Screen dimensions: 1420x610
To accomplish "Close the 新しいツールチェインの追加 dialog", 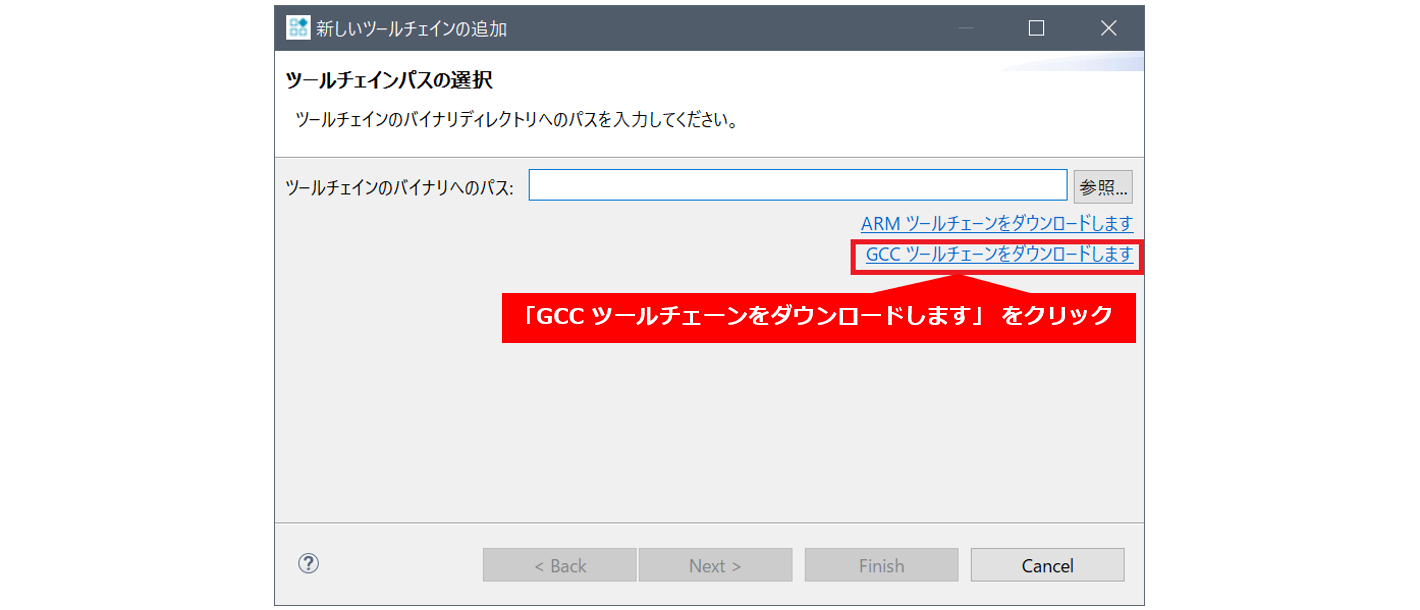I will pyautogui.click(x=1108, y=28).
